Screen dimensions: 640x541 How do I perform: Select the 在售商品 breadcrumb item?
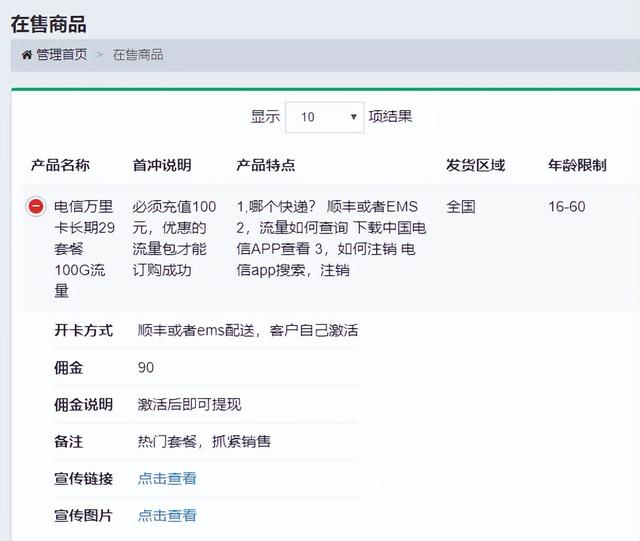click(x=138, y=55)
